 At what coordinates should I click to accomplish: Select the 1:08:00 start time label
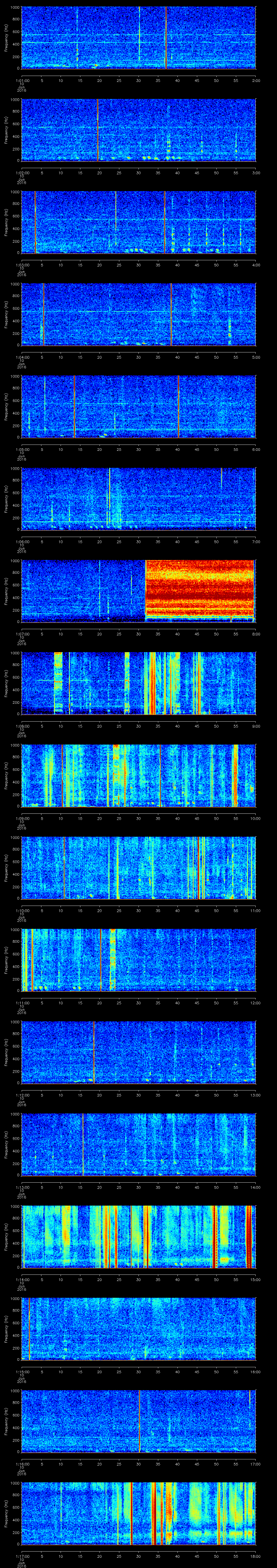[x=22, y=726]
